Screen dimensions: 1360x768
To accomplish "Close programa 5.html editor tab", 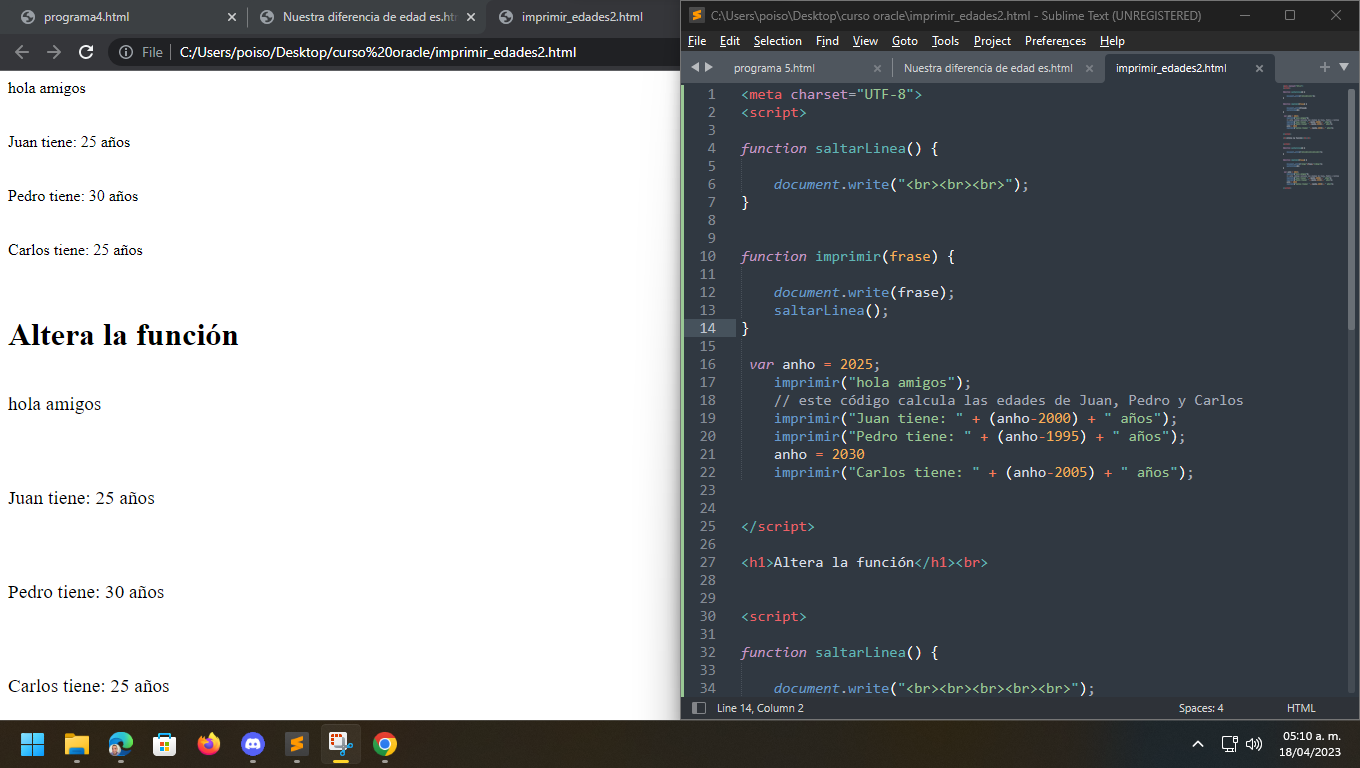I will click(877, 69).
